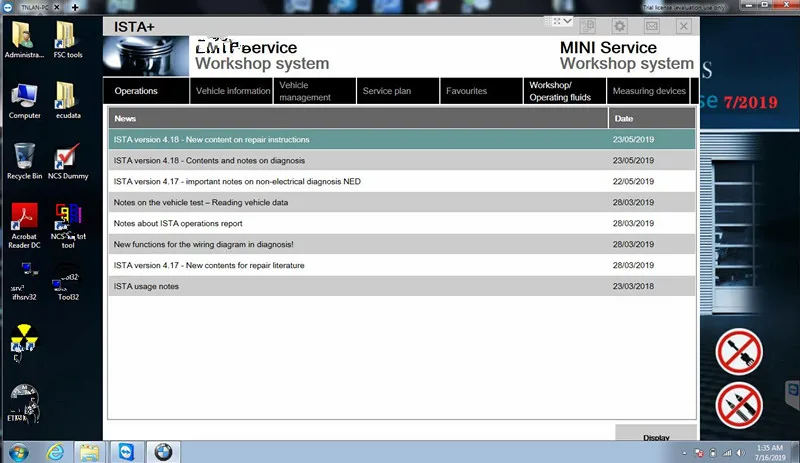Open the volume speaker tray icon
Viewport: 800px width, 463px height.
click(741, 453)
